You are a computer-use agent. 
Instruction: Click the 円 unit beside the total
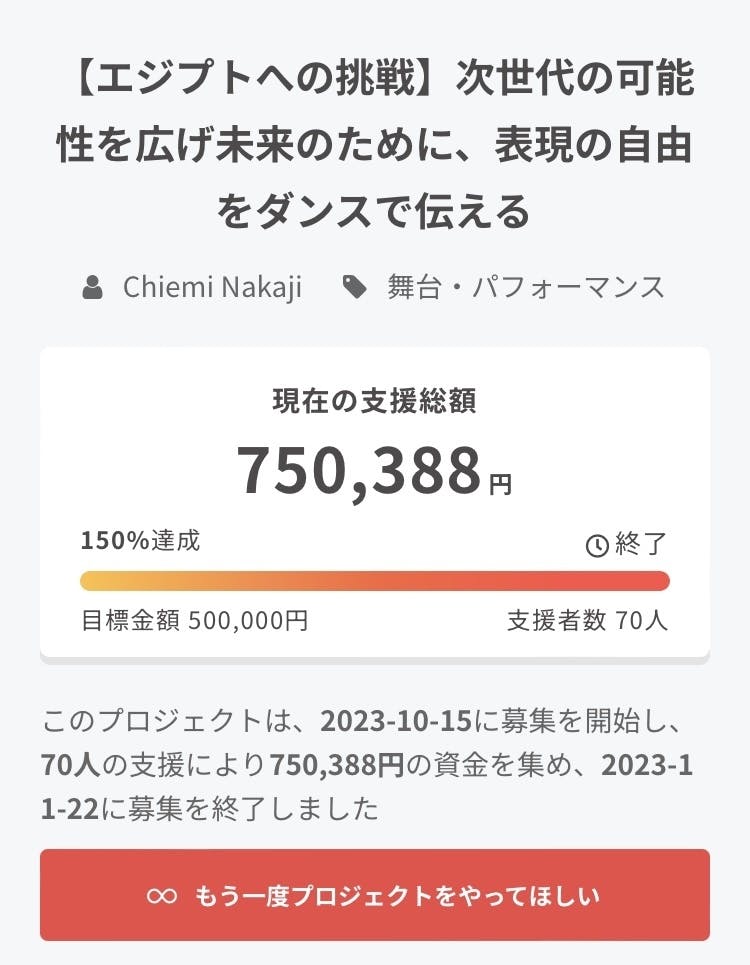500,485
